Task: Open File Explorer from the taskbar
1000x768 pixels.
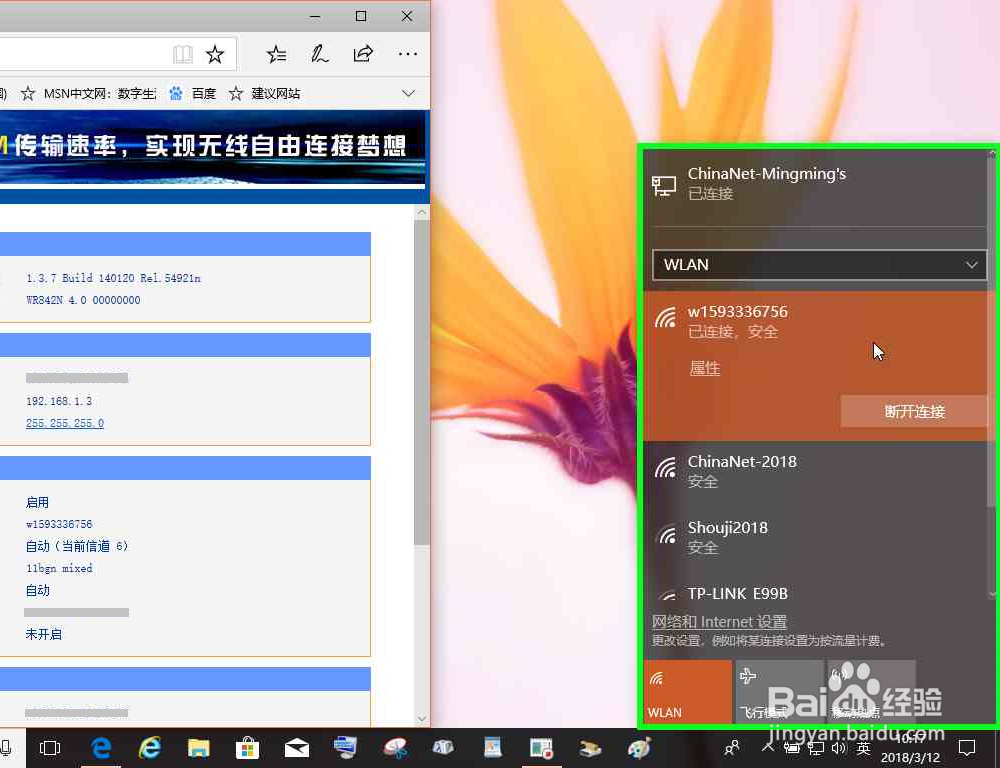Action: (x=198, y=747)
